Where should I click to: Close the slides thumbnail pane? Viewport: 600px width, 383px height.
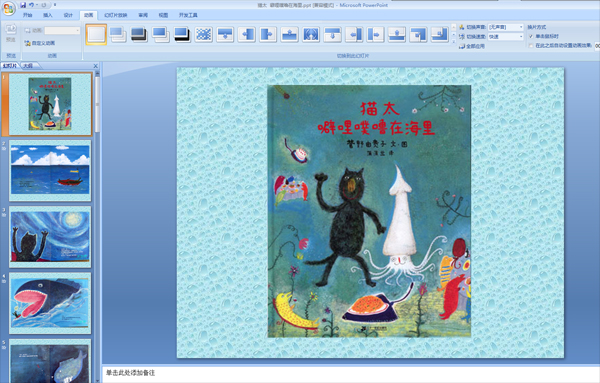click(96, 66)
